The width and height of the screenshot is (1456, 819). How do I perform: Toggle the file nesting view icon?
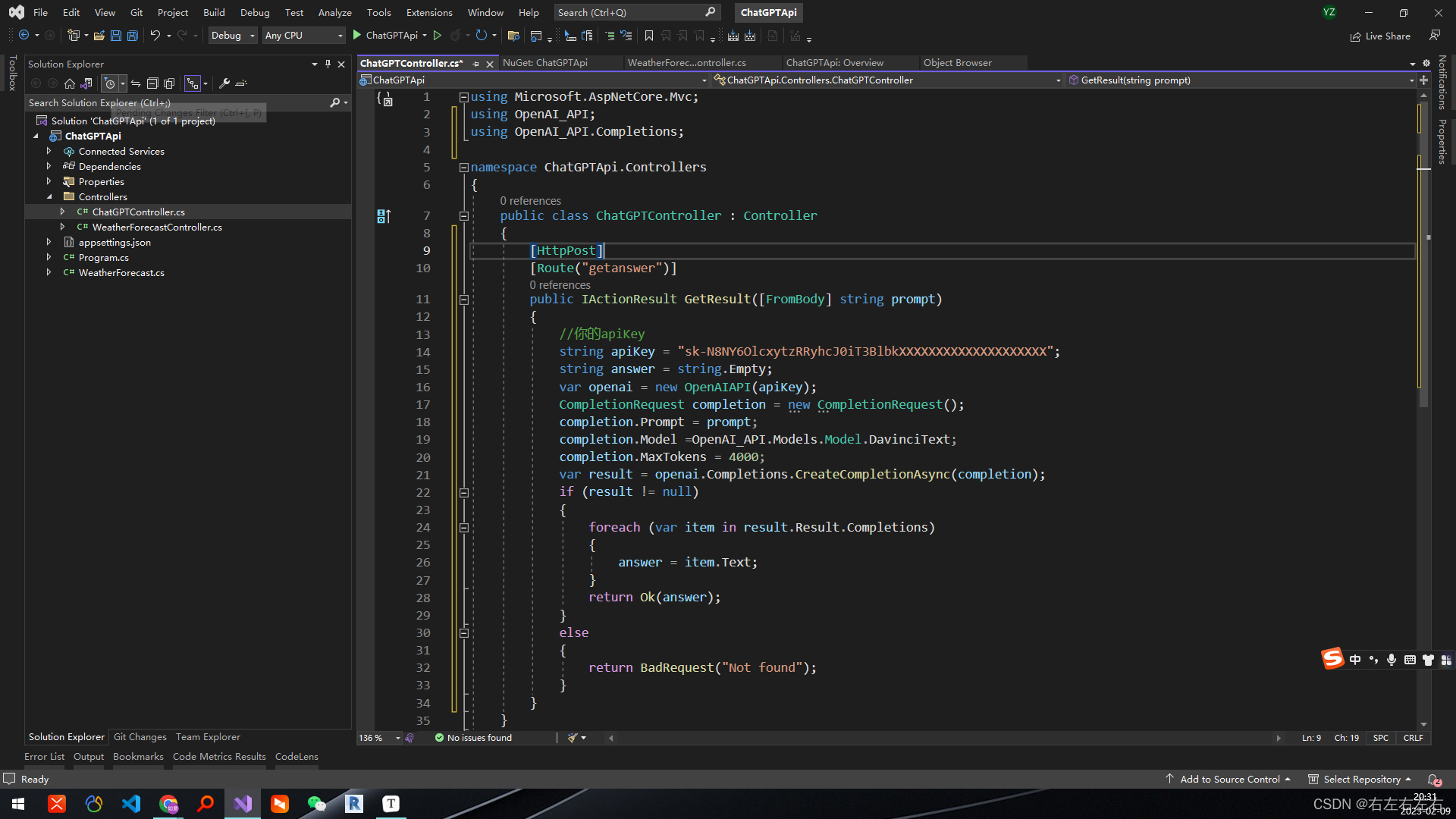coord(193,83)
